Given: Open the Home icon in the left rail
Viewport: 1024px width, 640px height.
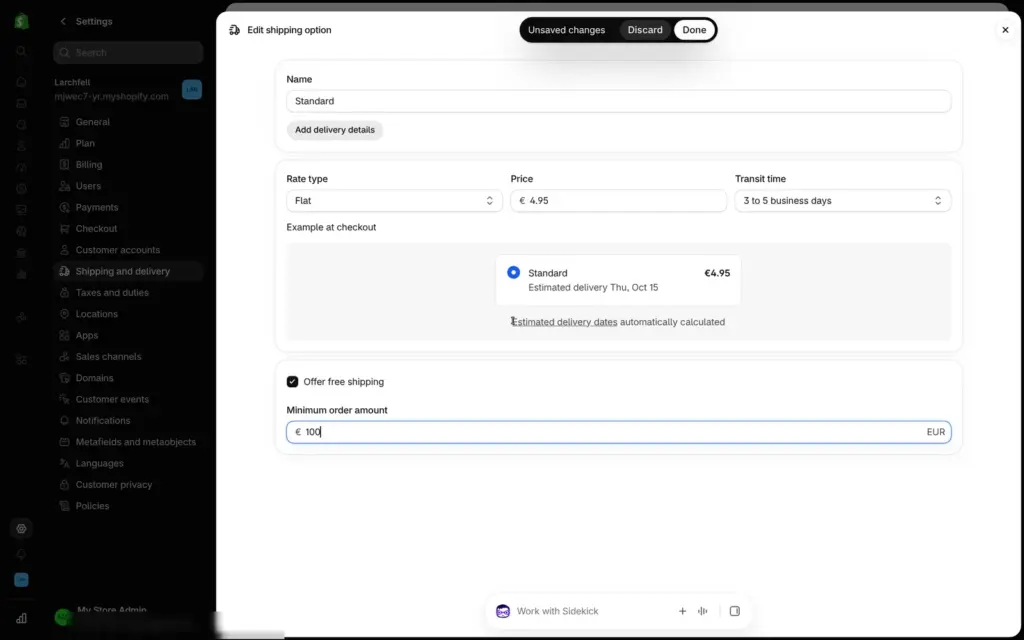Looking at the screenshot, I should 22,82.
